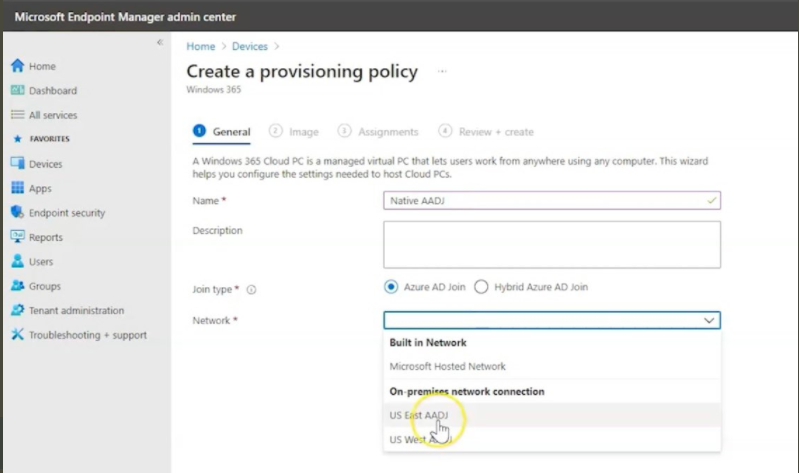
Task: Choose Microsoft Hosted Network option
Action: coord(552,366)
